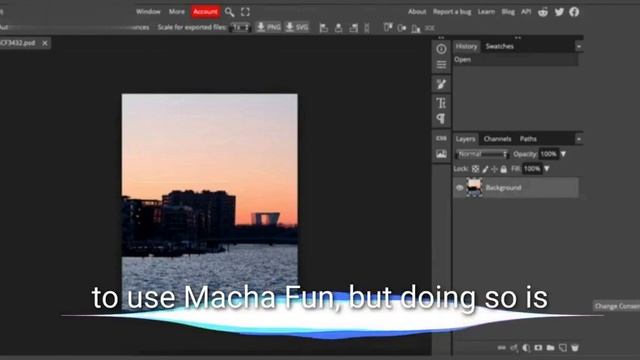Click Report a bug link

(452, 12)
